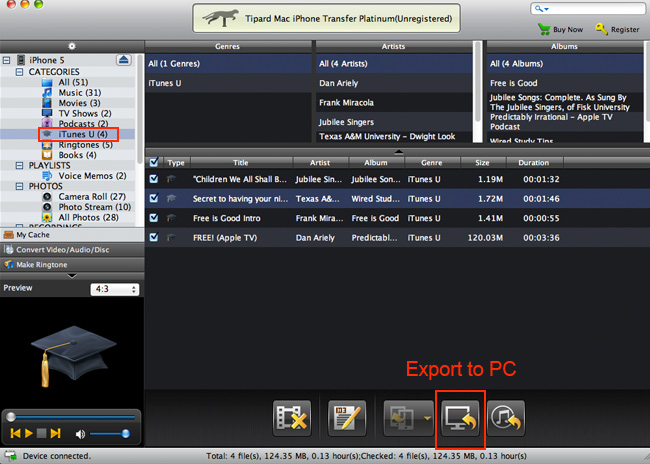The height and width of the screenshot is (464, 650).
Task: Open the Books (4) category
Action: tap(77, 155)
